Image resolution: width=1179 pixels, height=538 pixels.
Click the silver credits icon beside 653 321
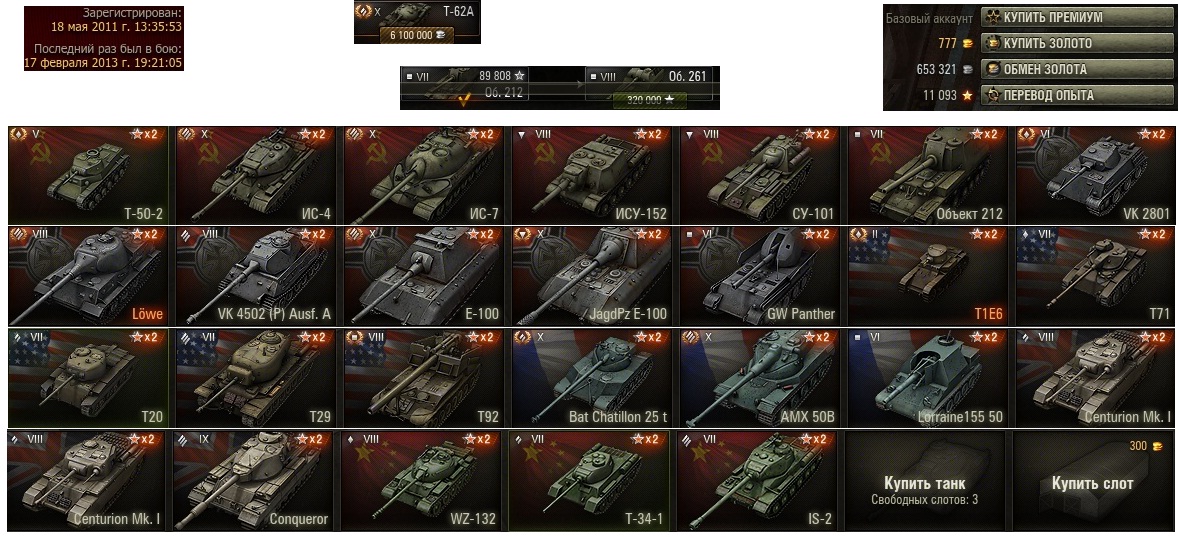(x=967, y=70)
